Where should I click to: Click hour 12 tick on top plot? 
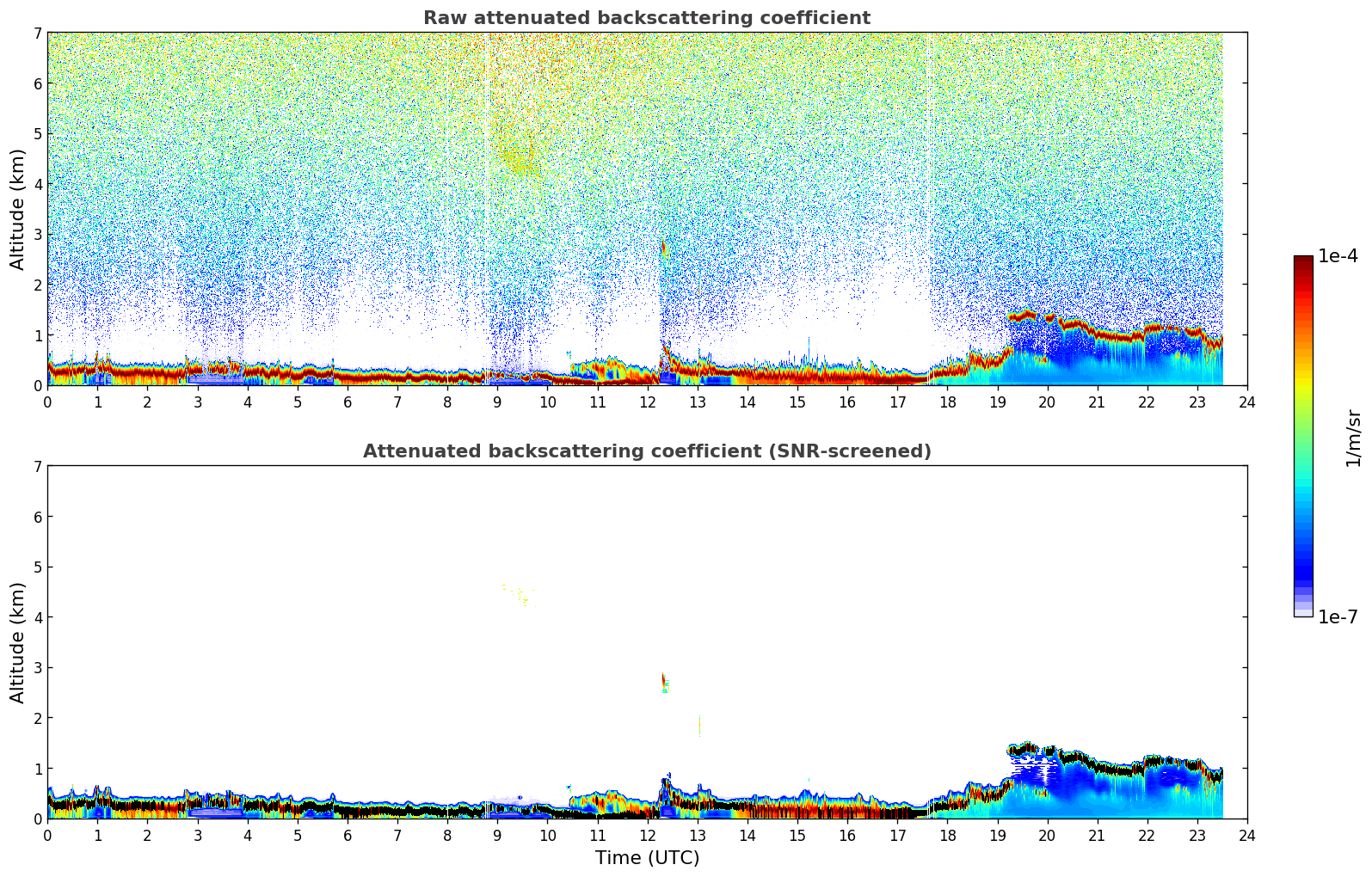click(x=647, y=402)
